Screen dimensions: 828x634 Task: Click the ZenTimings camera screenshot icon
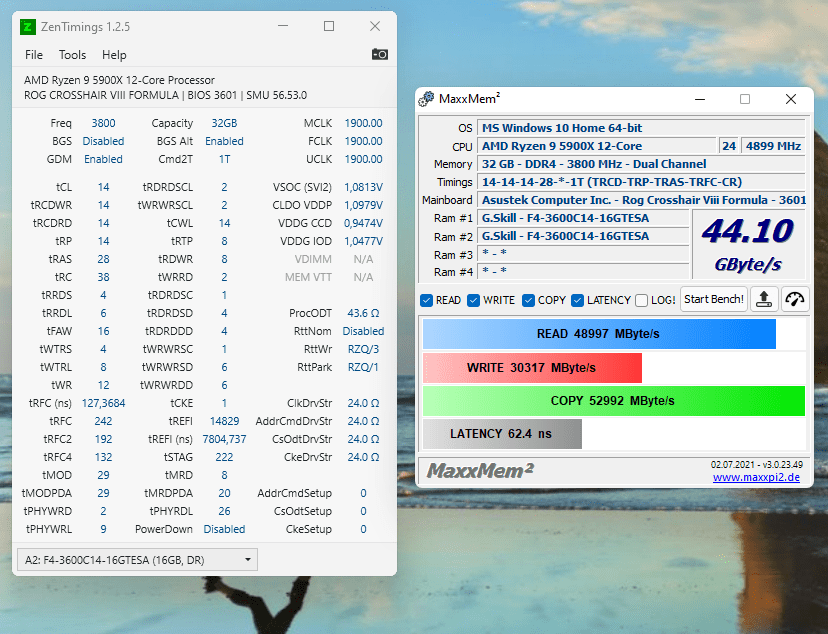click(380, 54)
